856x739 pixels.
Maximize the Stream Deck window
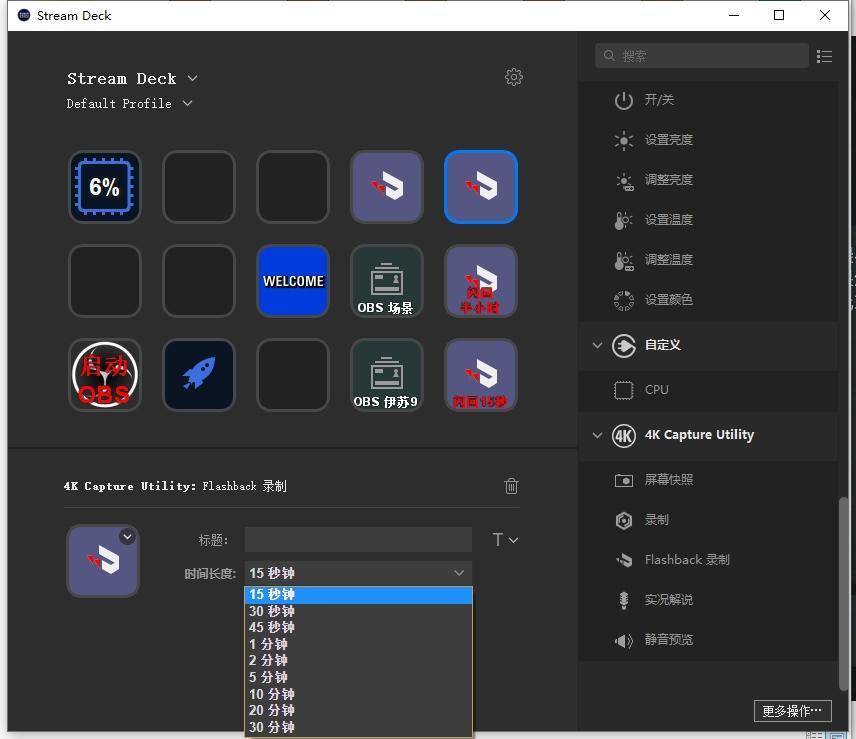click(x=779, y=15)
